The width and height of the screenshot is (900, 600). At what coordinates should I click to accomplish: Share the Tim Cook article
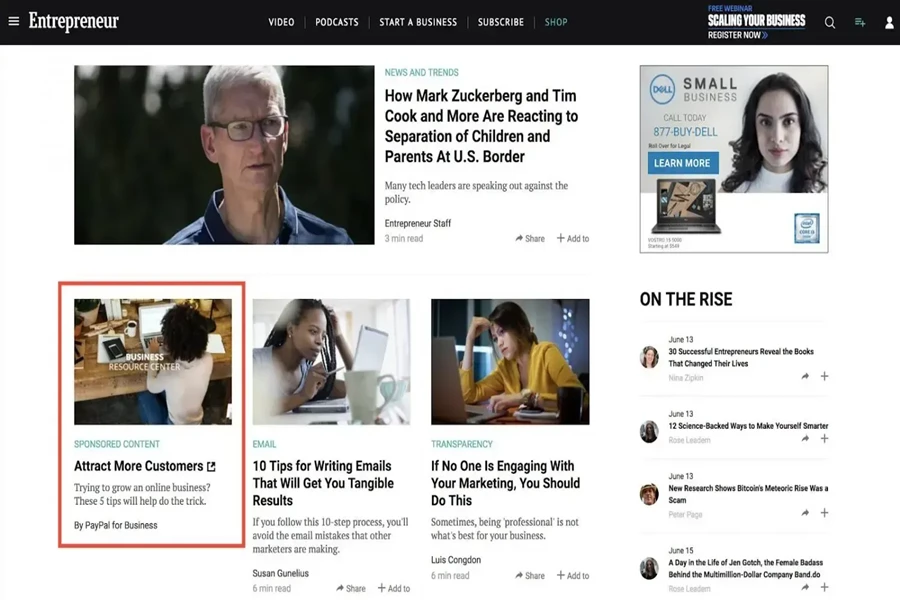point(530,238)
